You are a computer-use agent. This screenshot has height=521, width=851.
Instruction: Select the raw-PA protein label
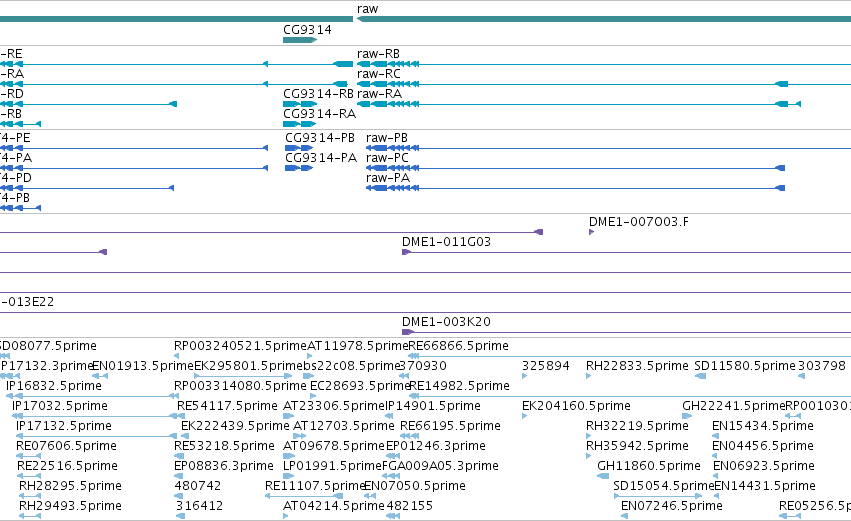coord(388,178)
